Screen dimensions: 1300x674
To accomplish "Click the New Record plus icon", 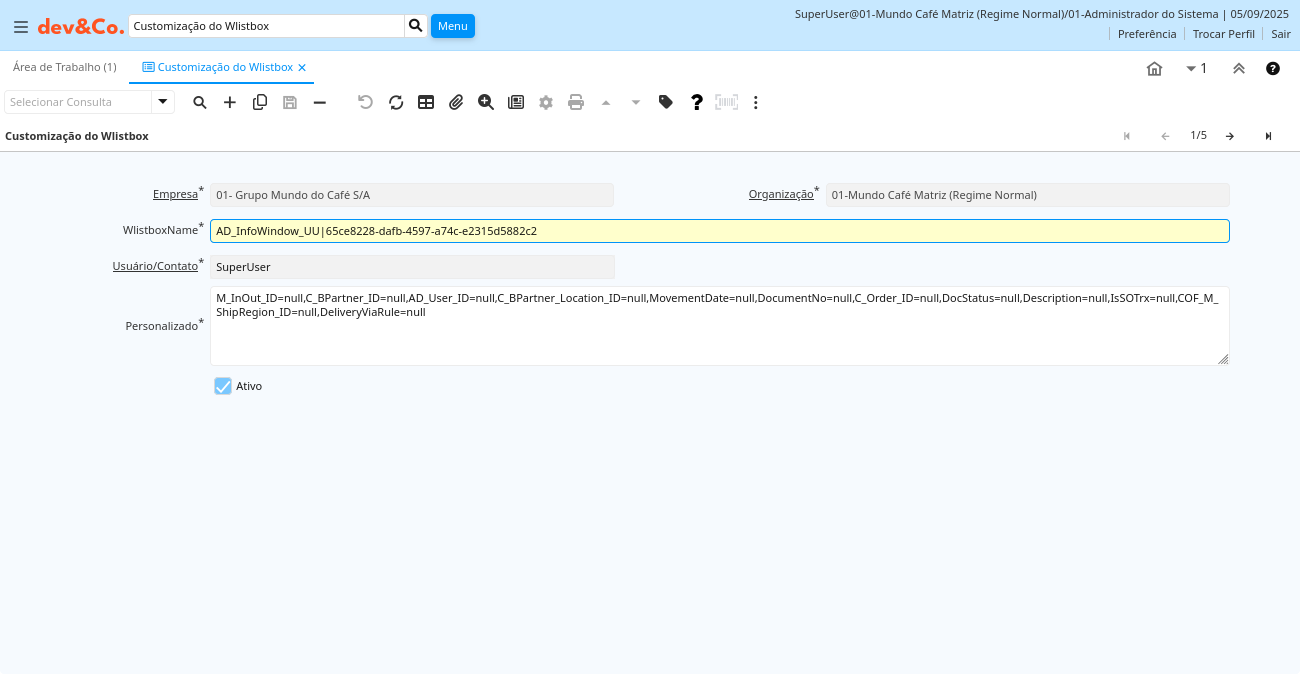I will click(x=230, y=102).
